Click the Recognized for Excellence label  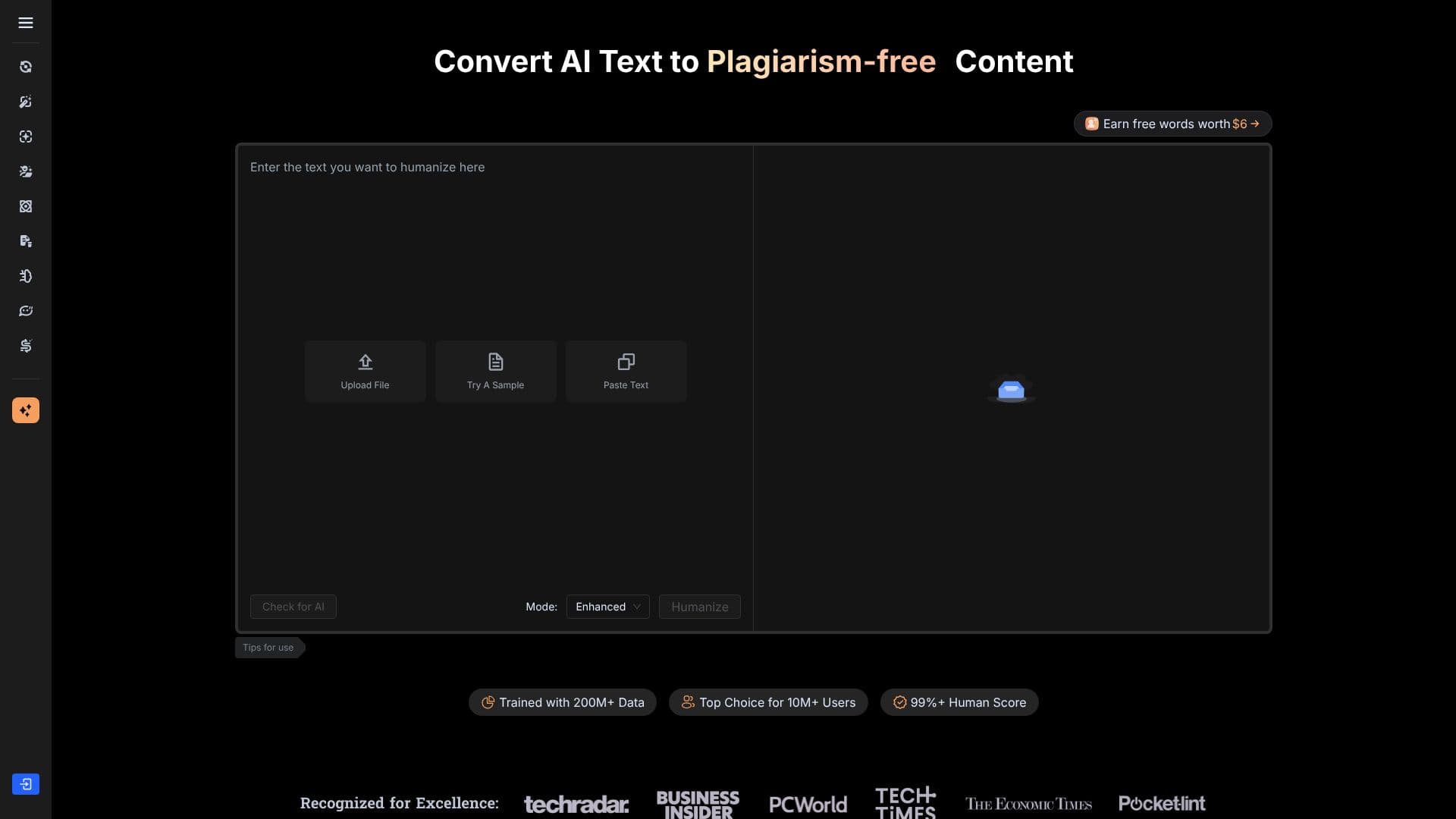[400, 803]
